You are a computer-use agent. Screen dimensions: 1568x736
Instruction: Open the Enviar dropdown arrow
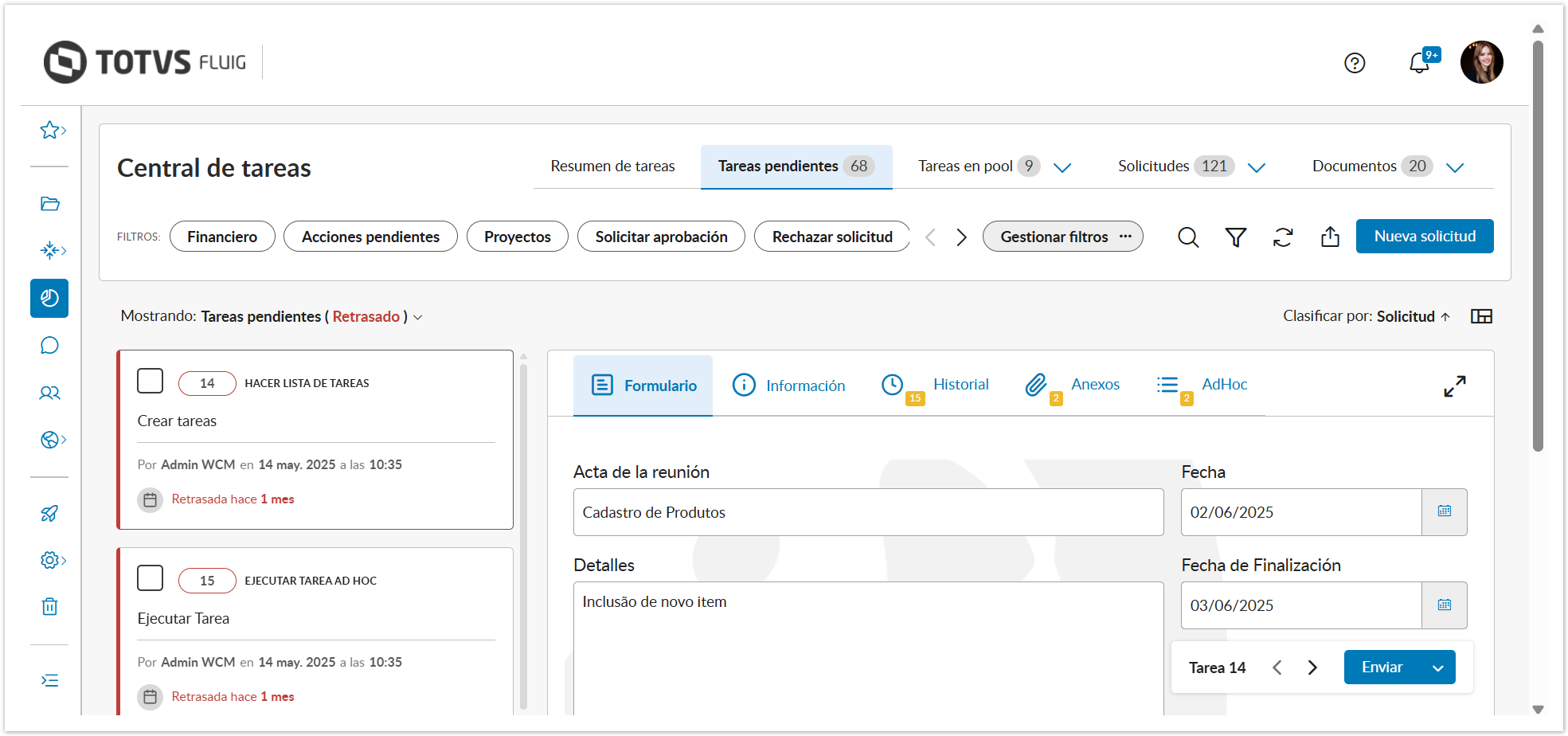click(1438, 668)
